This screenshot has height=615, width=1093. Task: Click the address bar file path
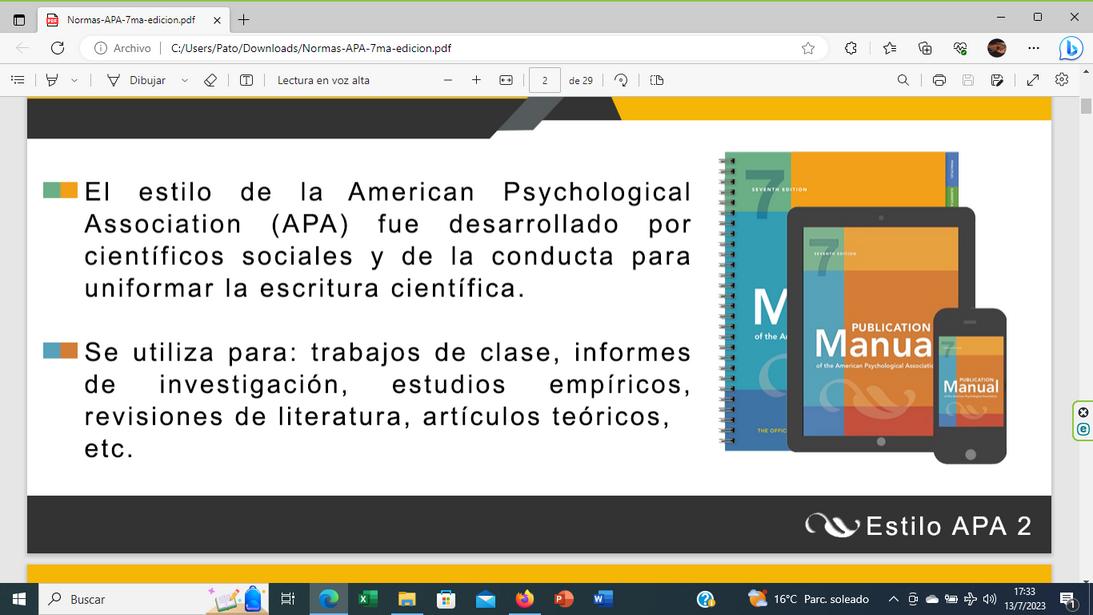(311, 48)
